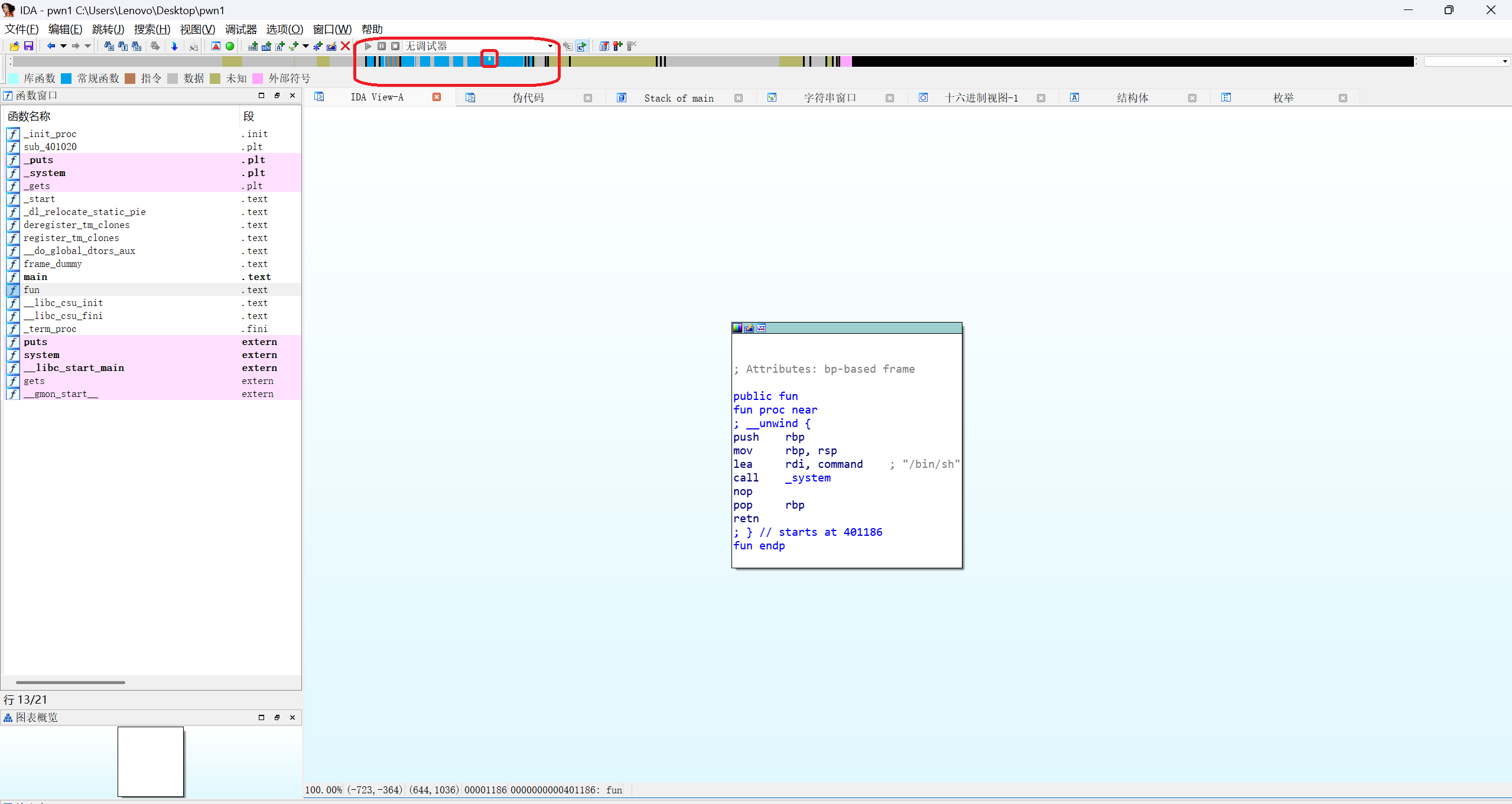Click the red X delete icon
1512x804 pixels.
(346, 46)
